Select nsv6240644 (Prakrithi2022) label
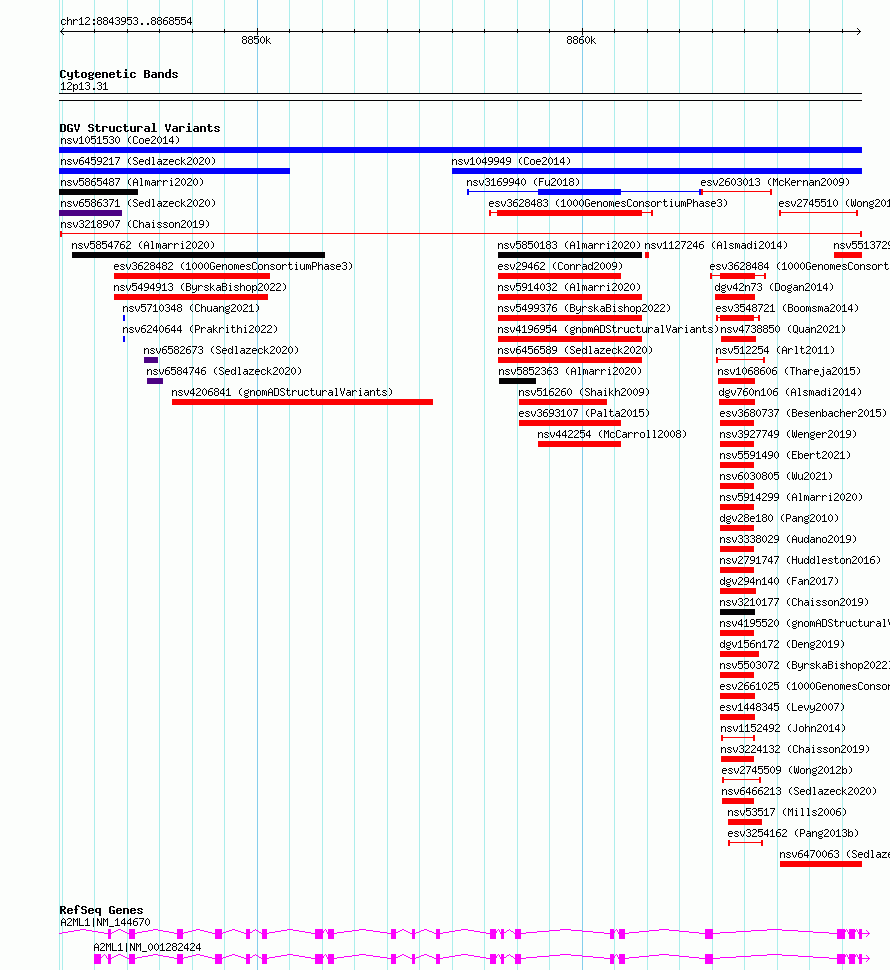The width and height of the screenshot is (890, 970). click(x=200, y=330)
